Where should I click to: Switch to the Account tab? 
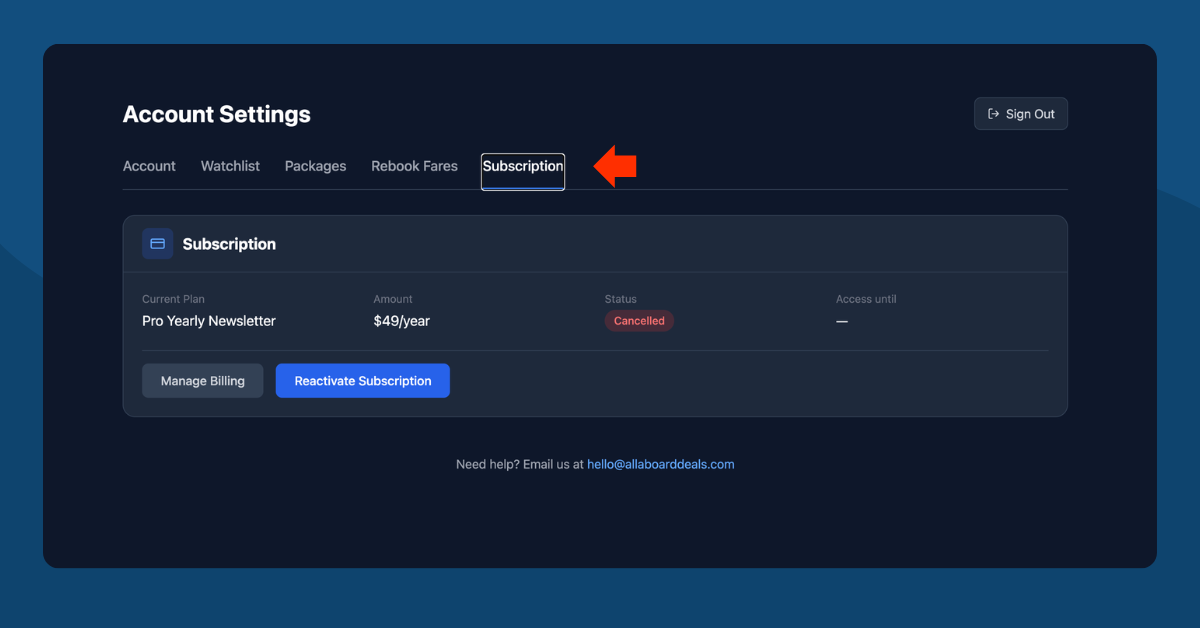point(148,166)
